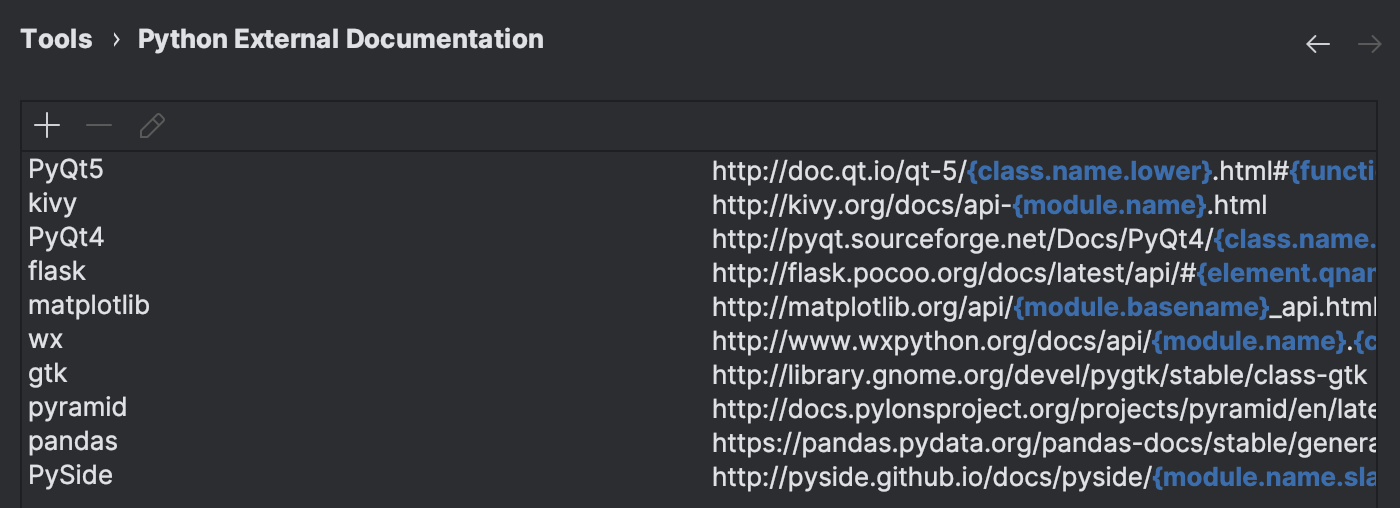Viewport: 1400px width, 508px height.
Task: Select the flask module entry
Action: 57,271
